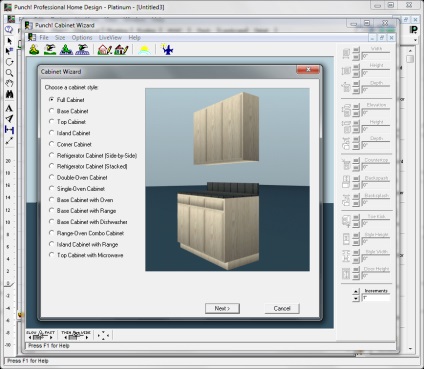Viewport: 424px width, 369px height.
Task: Open the Options menu
Action: (x=82, y=38)
